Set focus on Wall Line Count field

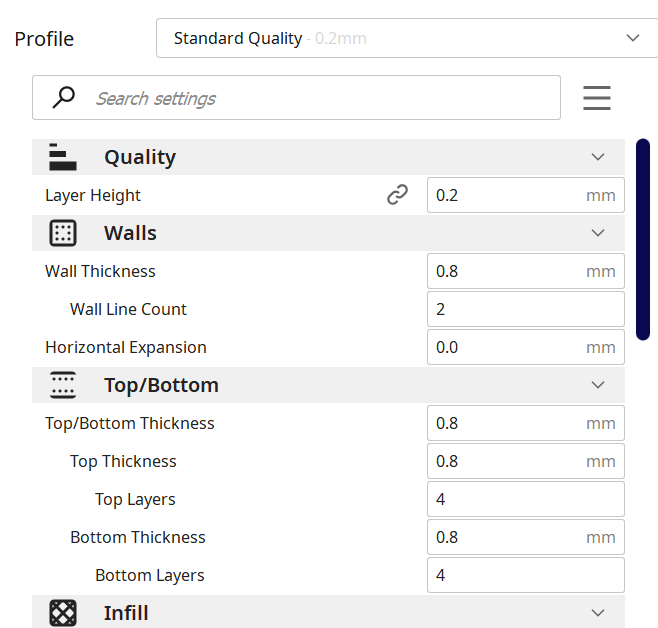tap(525, 309)
